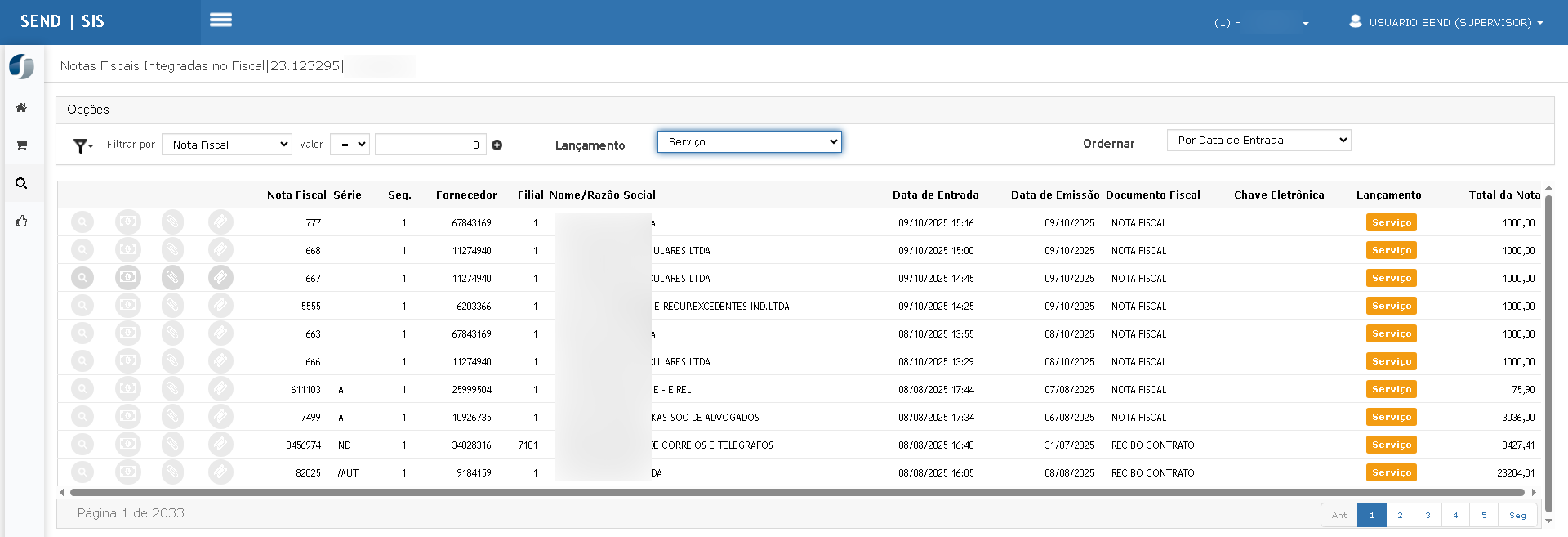This screenshot has width=1568, height=537.
Task: Click the horizontal scrollbar under the table
Action: tap(796, 493)
